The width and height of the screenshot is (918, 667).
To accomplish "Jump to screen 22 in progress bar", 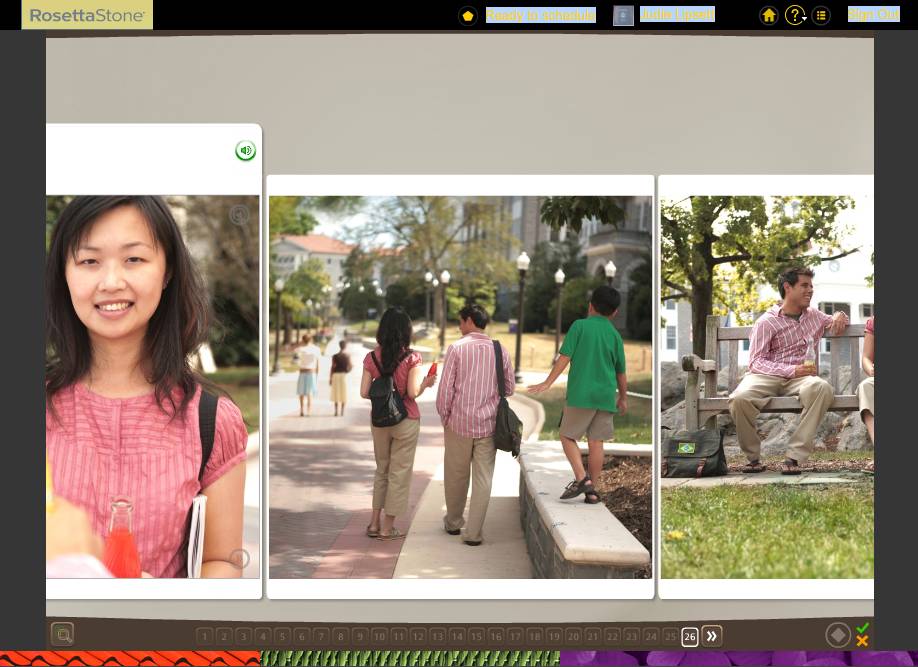I will point(612,636).
